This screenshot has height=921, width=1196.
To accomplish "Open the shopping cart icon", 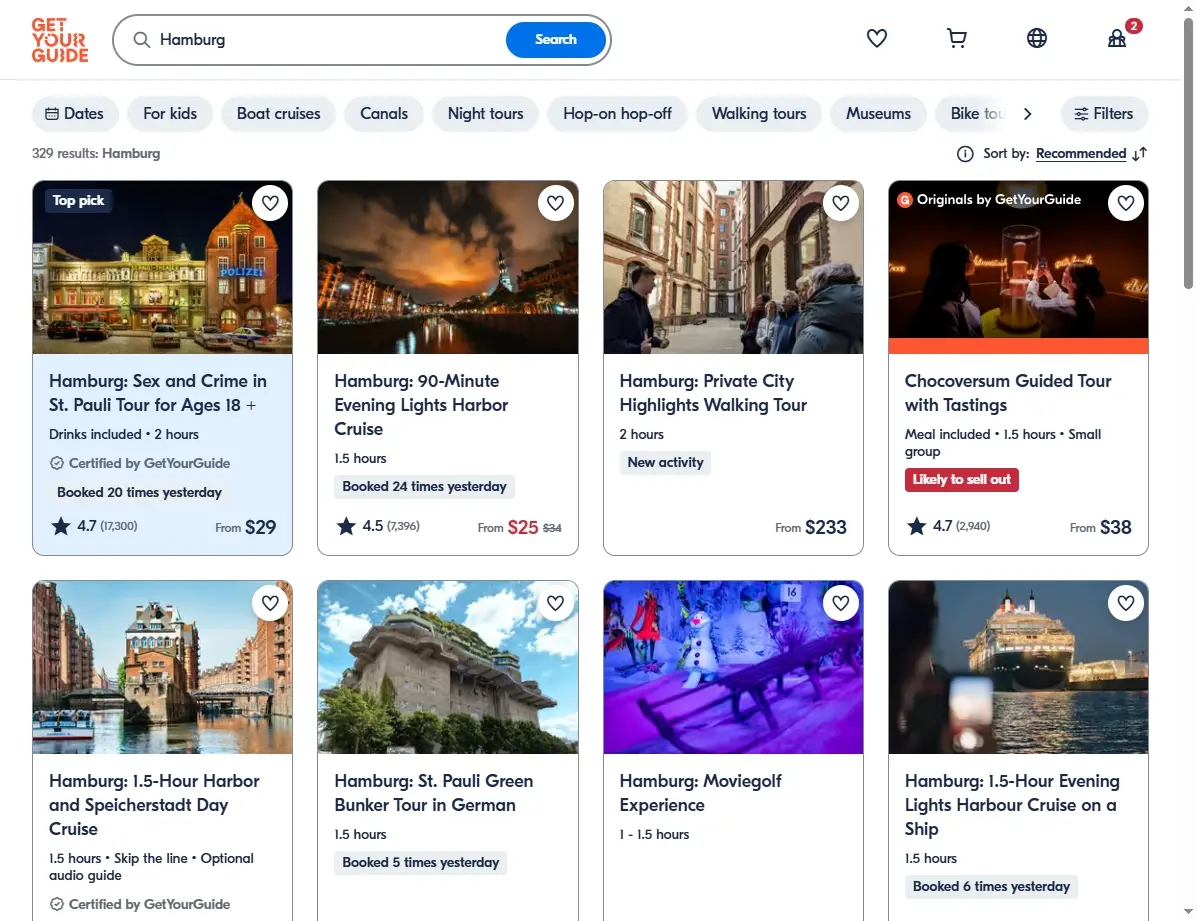I will point(956,38).
